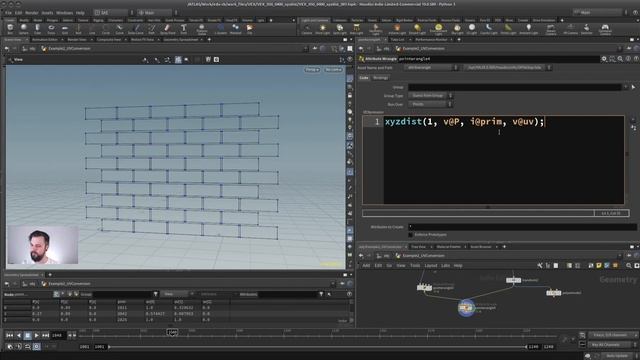This screenshot has width=640, height=360.
Task: Open parameter pane gear settings icon
Action: [604, 59]
